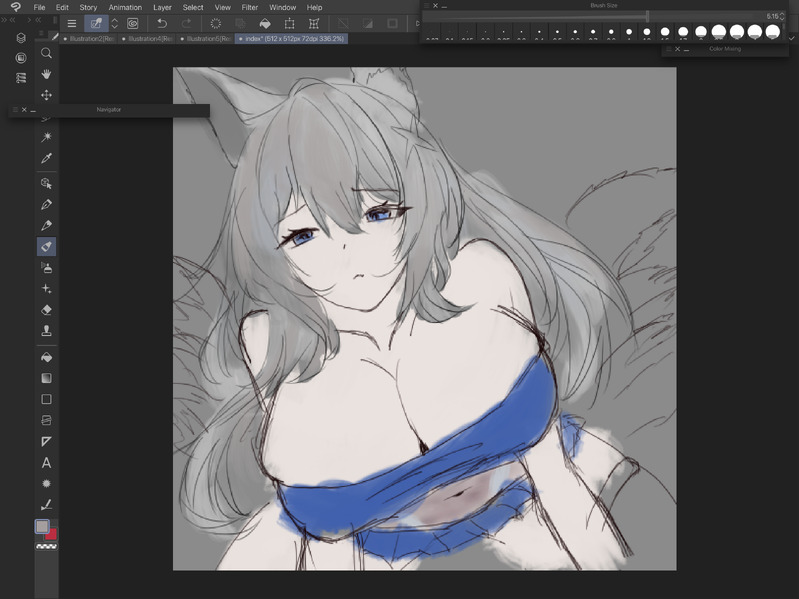Select the Zoom magnifier tool
The height and width of the screenshot is (599, 799).
click(46, 53)
